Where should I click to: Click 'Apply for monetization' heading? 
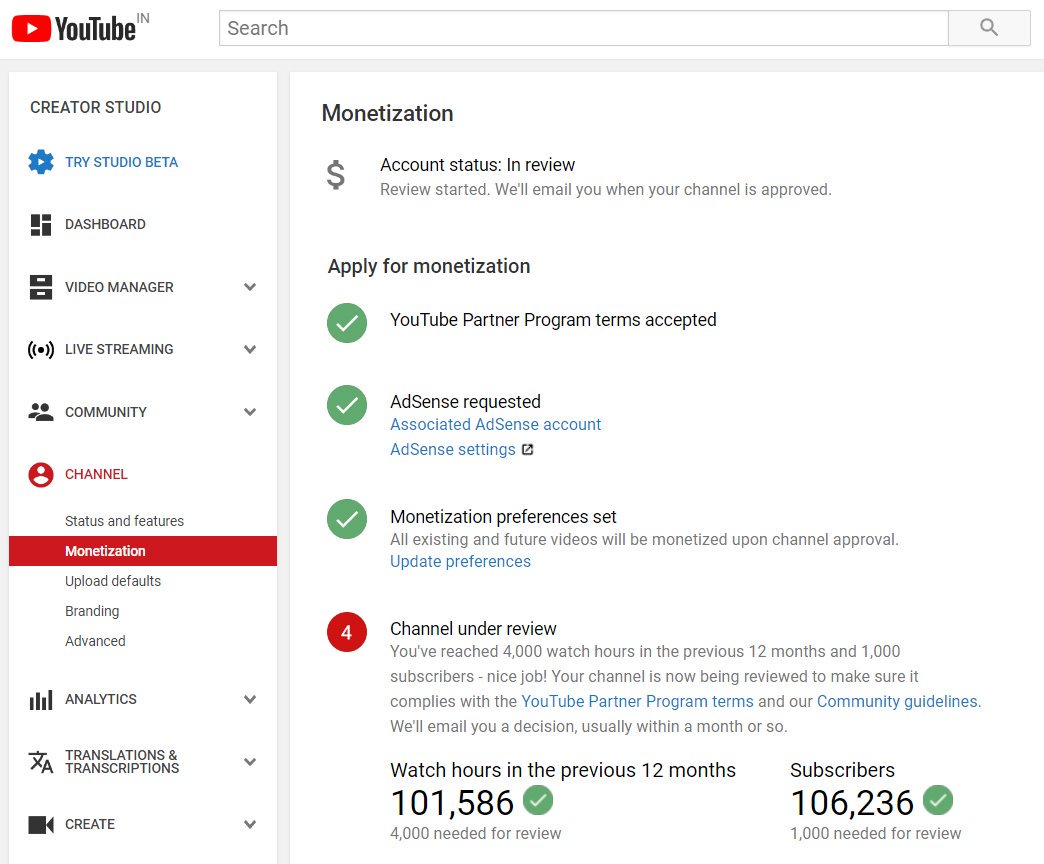click(x=429, y=266)
